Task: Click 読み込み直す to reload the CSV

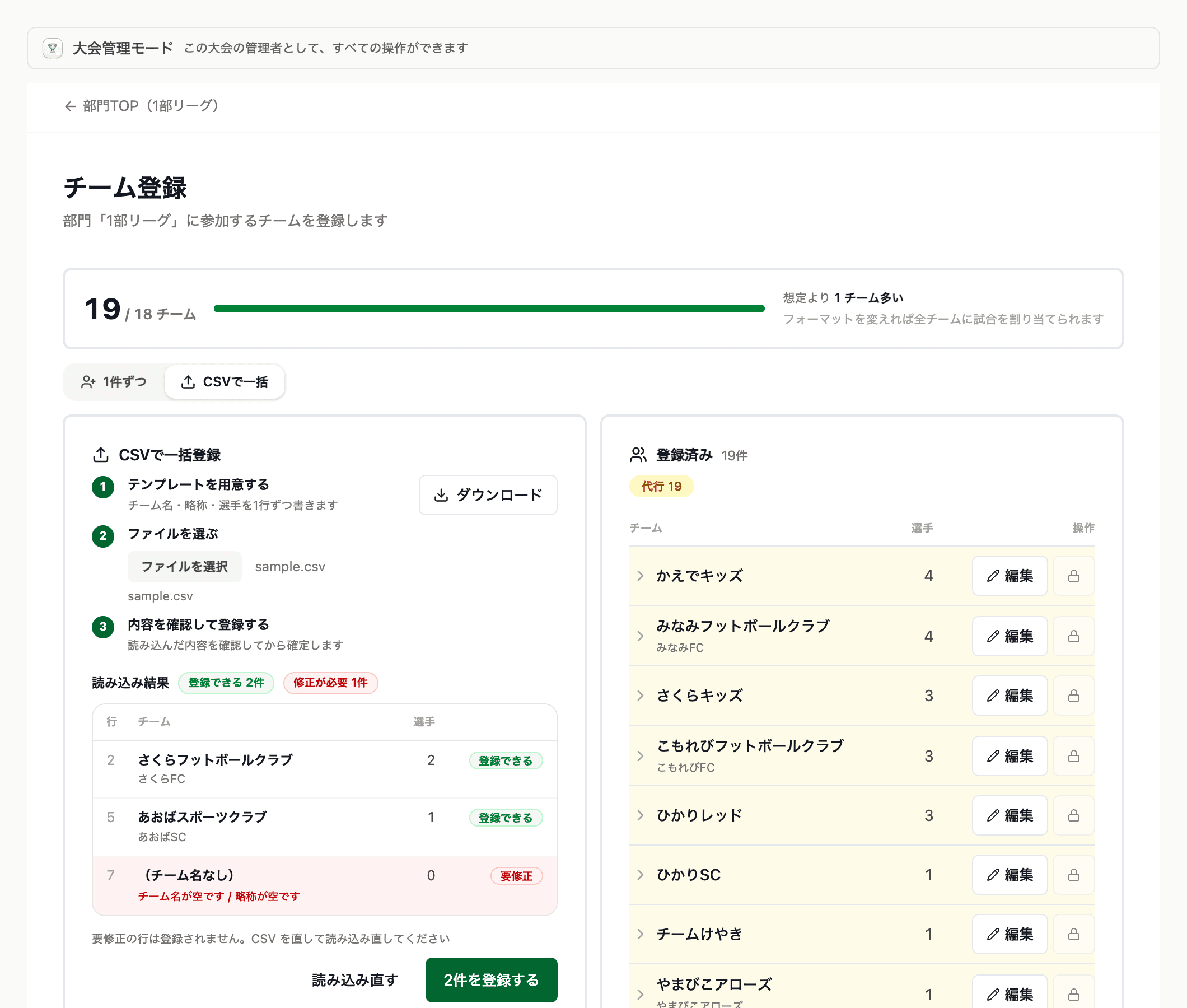Action: click(355, 980)
